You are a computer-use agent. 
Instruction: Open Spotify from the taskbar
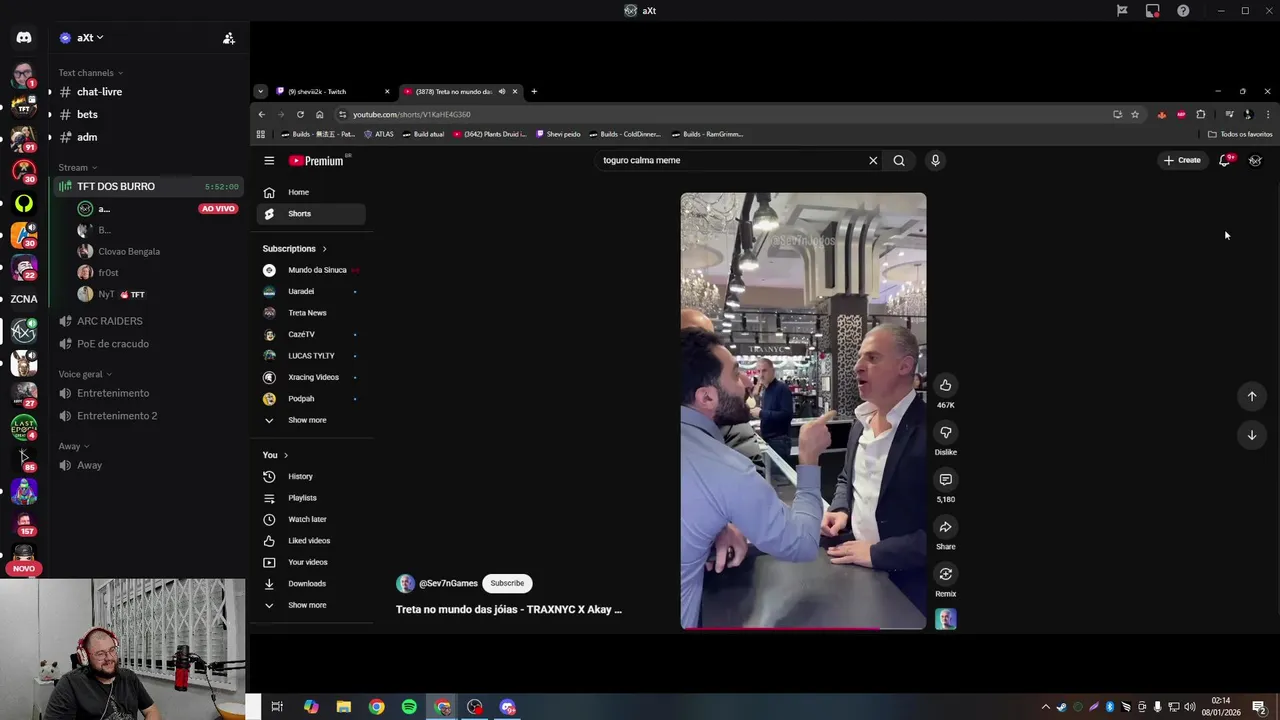(409, 707)
